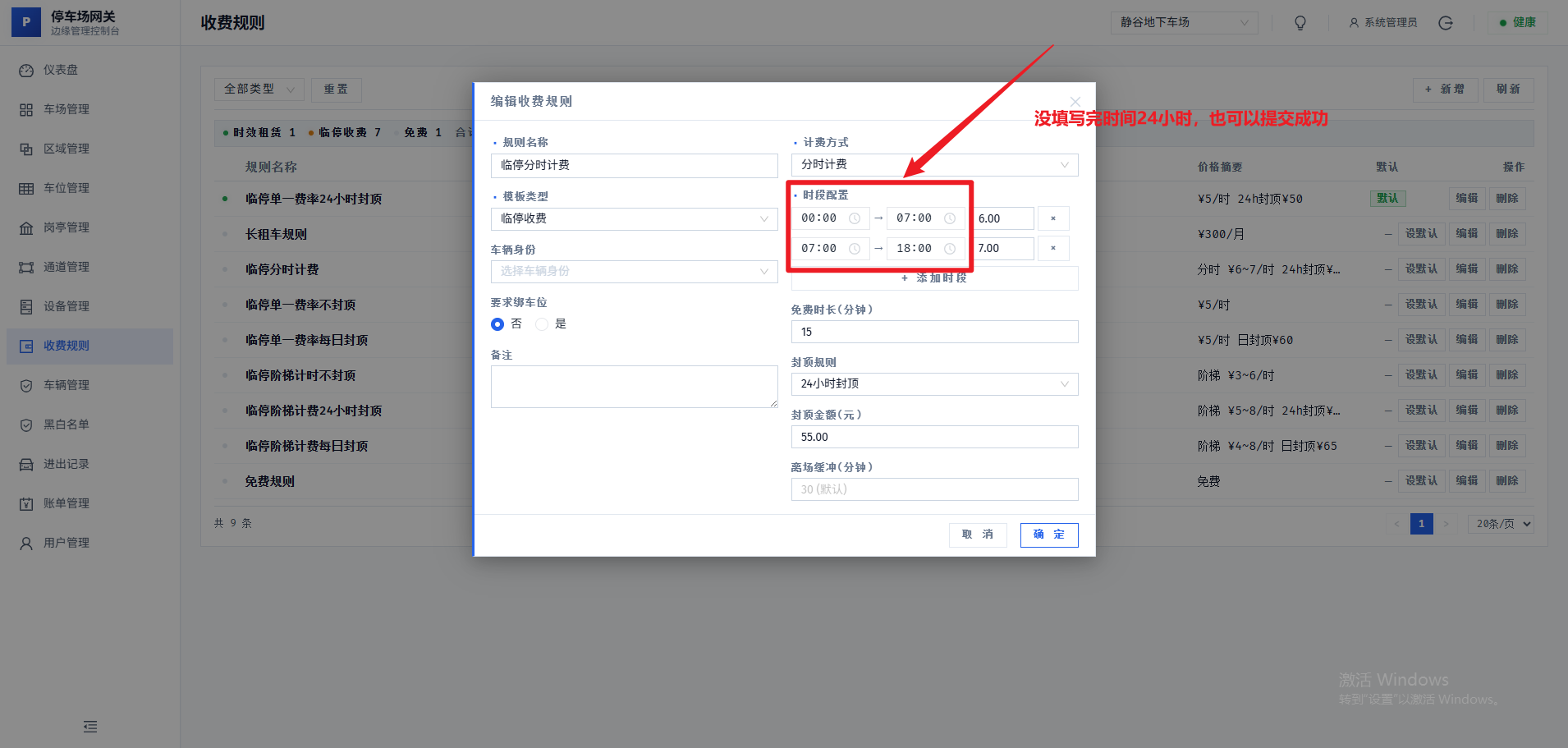Remove the 07:00 to 18:00 time segment
The height and width of the screenshot is (748, 1568).
click(1053, 248)
